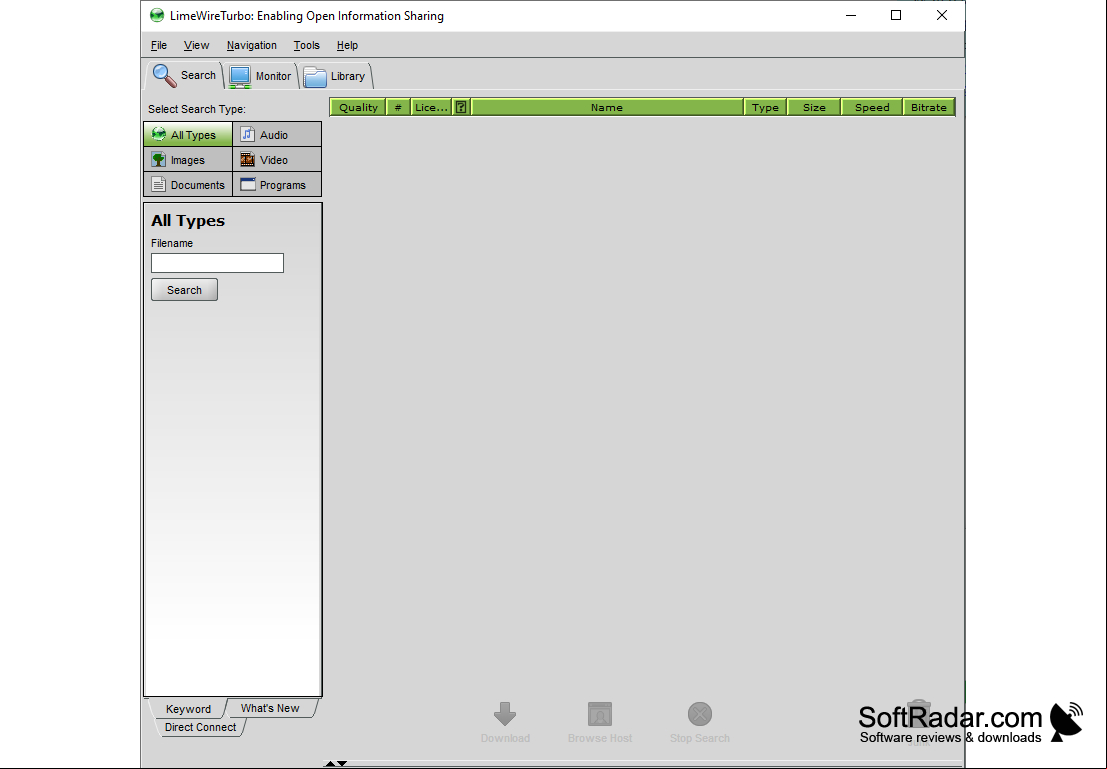Image resolution: width=1107 pixels, height=769 pixels.
Task: Open the Direct Connect tab
Action: (x=201, y=727)
